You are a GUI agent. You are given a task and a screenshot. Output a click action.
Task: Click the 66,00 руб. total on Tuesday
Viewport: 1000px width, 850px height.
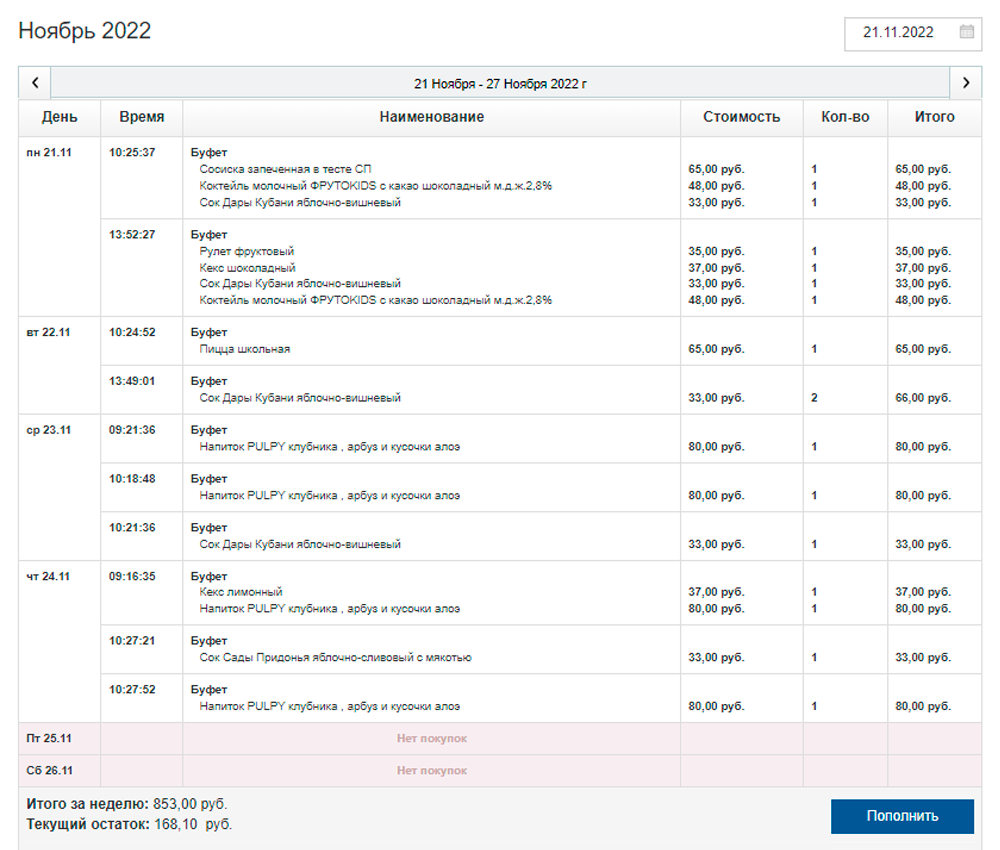(x=923, y=397)
